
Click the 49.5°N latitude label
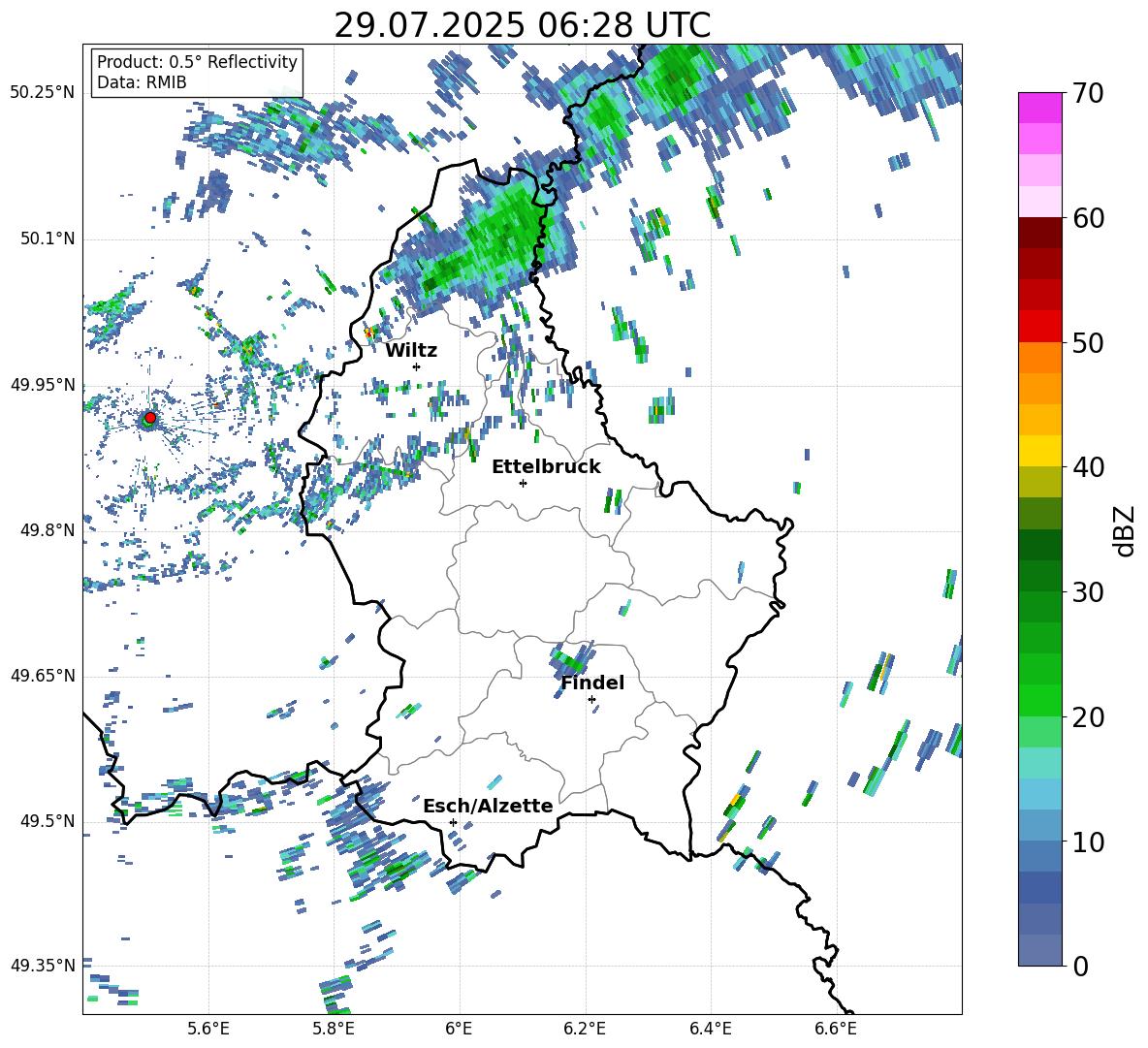tap(47, 821)
